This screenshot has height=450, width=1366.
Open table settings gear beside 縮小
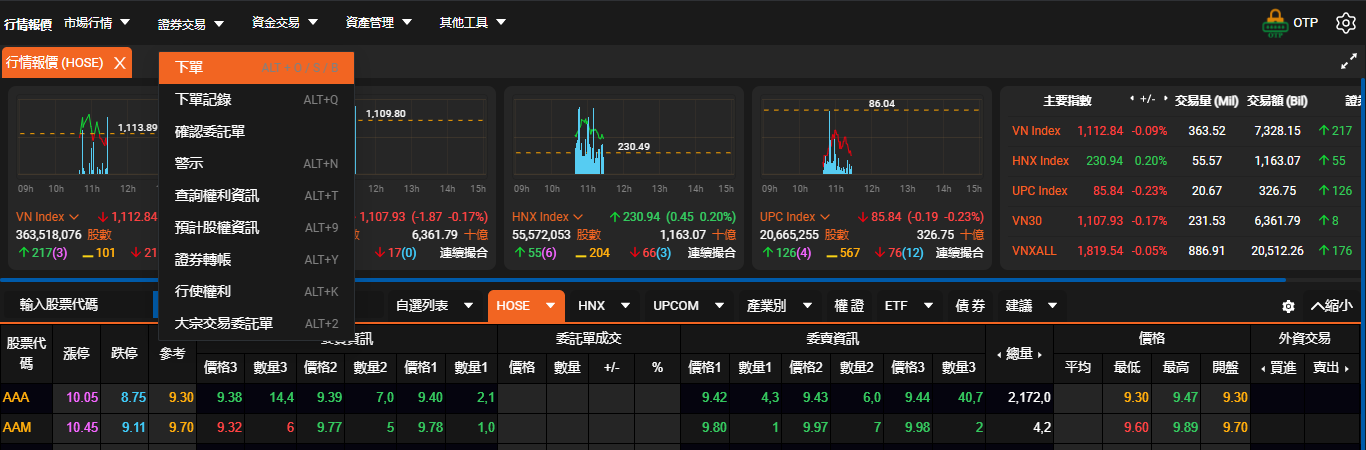(1288, 306)
